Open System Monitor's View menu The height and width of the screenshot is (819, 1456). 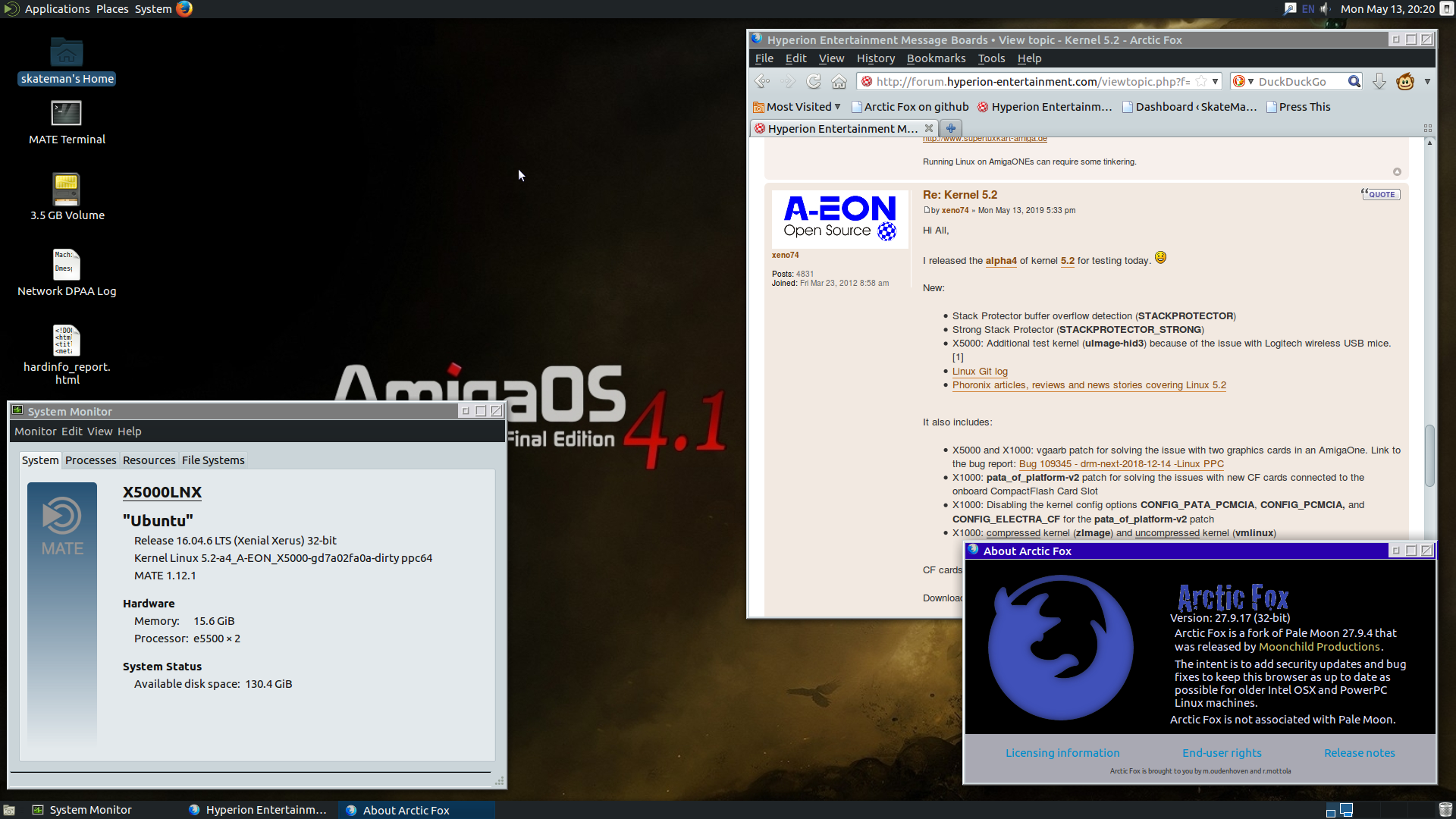pos(99,431)
